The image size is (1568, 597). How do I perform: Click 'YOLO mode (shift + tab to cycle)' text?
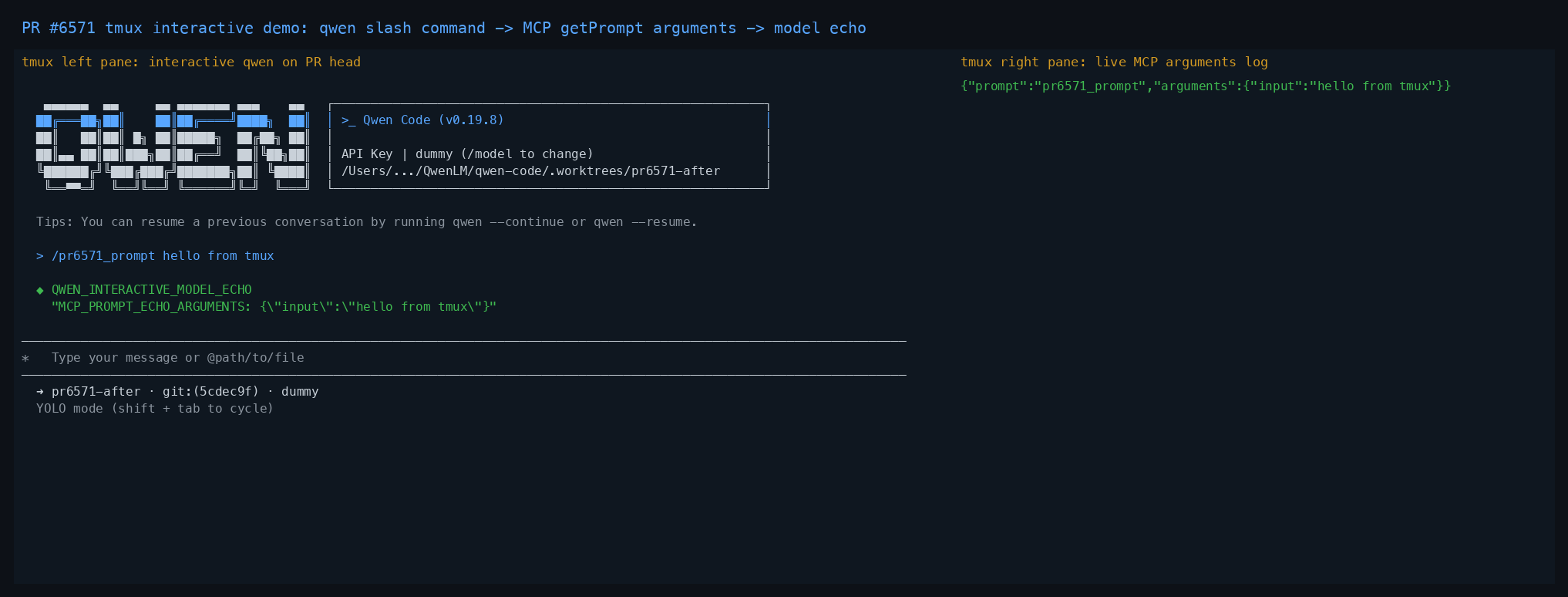[155, 409]
